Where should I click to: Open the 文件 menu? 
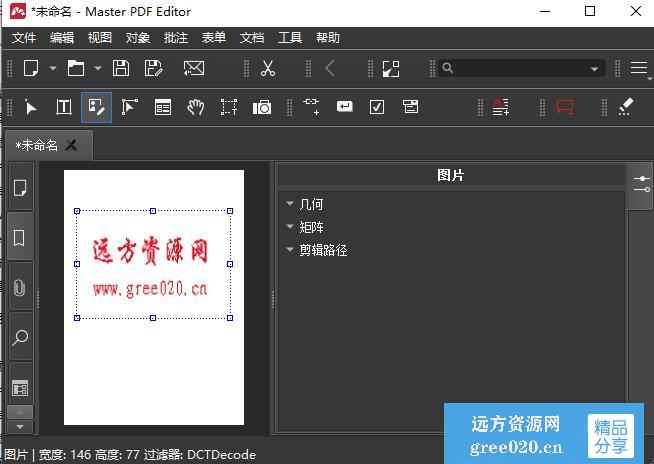pos(23,38)
